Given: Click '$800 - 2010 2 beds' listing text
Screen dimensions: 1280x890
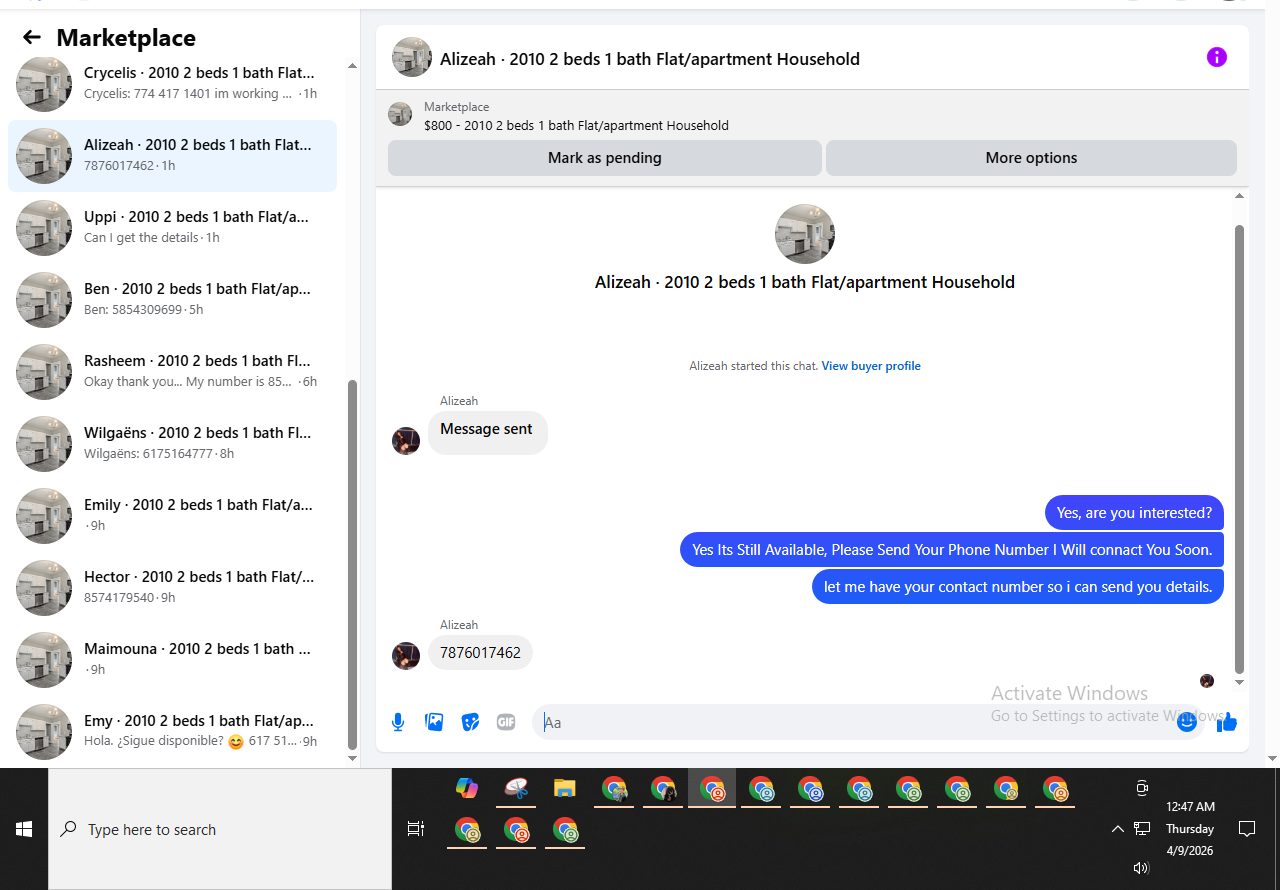Looking at the screenshot, I should point(576,126).
